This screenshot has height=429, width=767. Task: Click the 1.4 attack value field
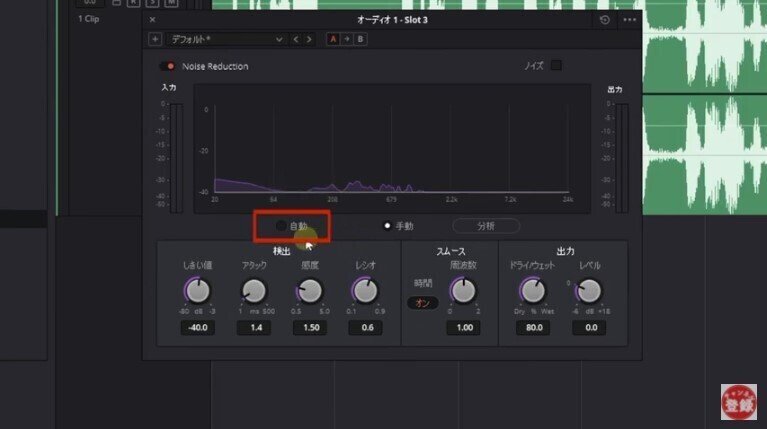pyautogui.click(x=254, y=327)
